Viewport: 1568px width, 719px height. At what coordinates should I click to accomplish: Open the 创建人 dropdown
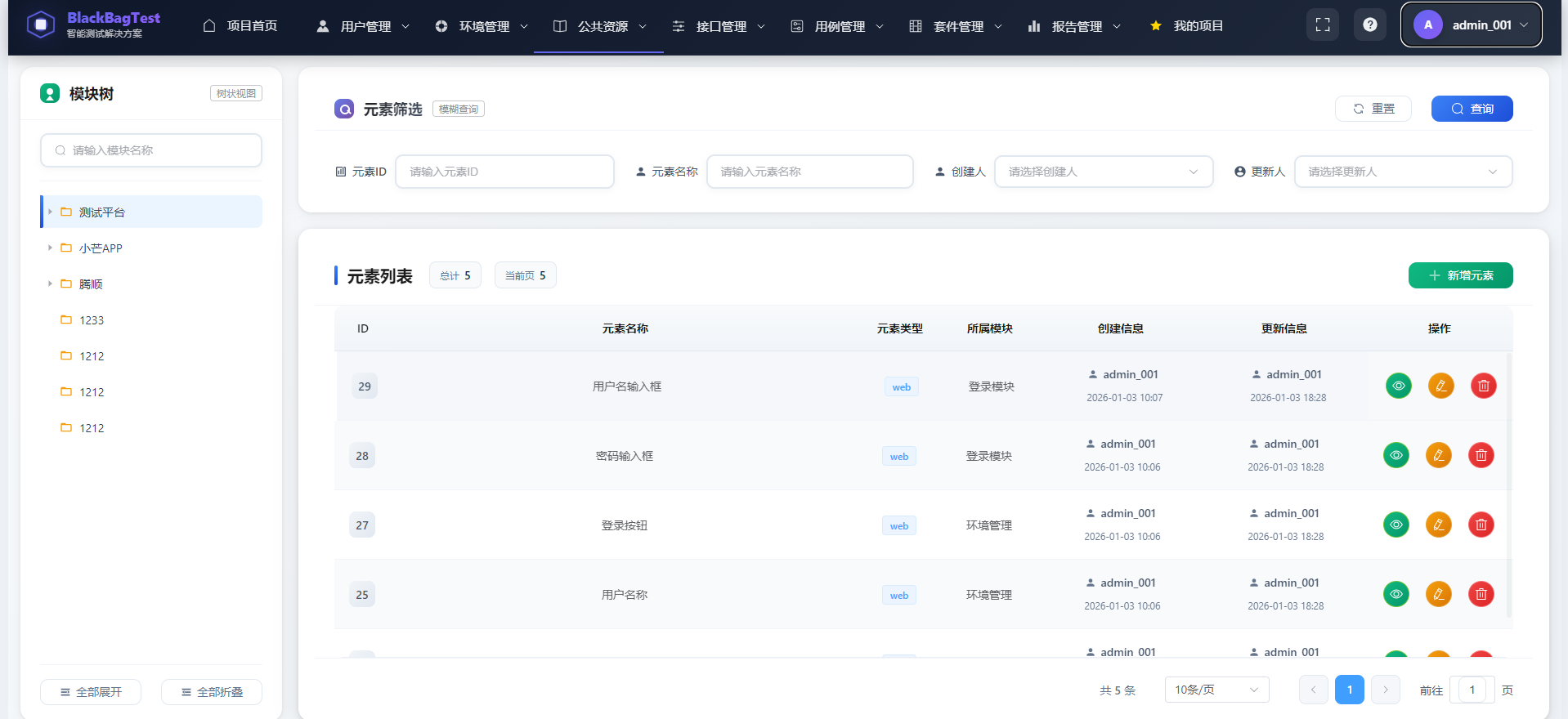[1104, 172]
